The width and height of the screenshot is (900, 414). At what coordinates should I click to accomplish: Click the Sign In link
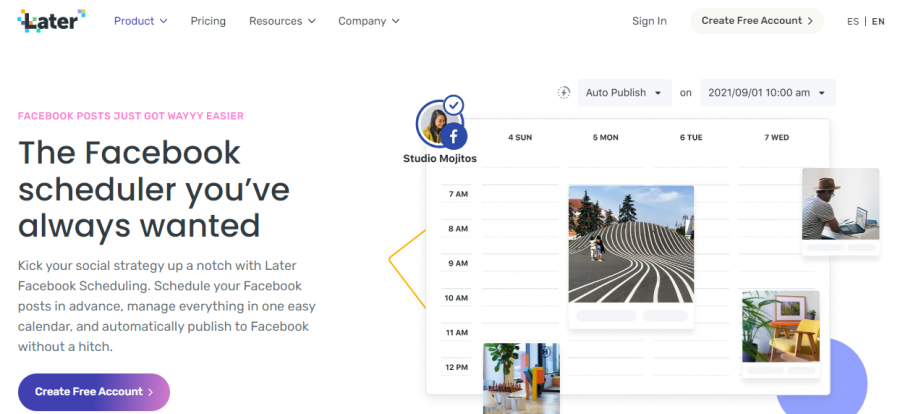[649, 21]
